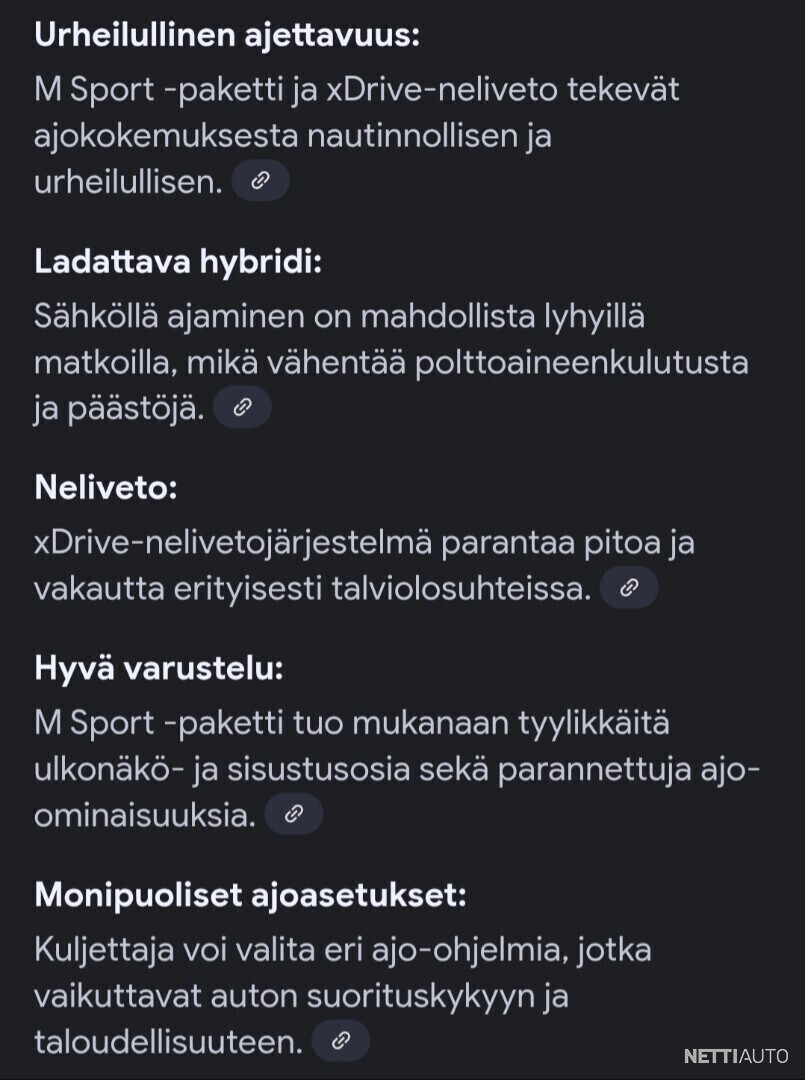Open source link chip after "urheilullisen."
Screen dimensions: 805x1080
260,180
